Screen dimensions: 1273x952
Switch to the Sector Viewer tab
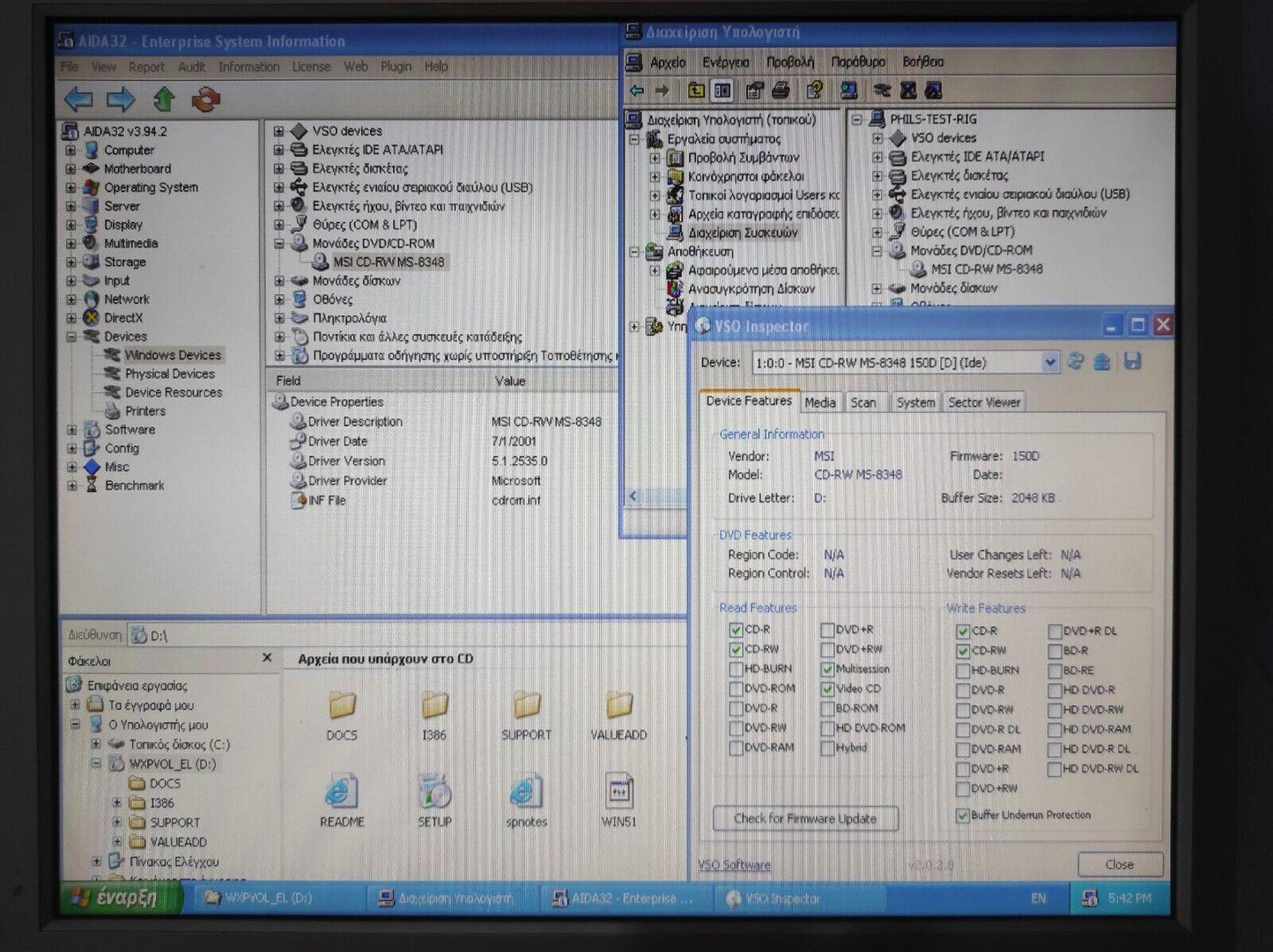[983, 402]
